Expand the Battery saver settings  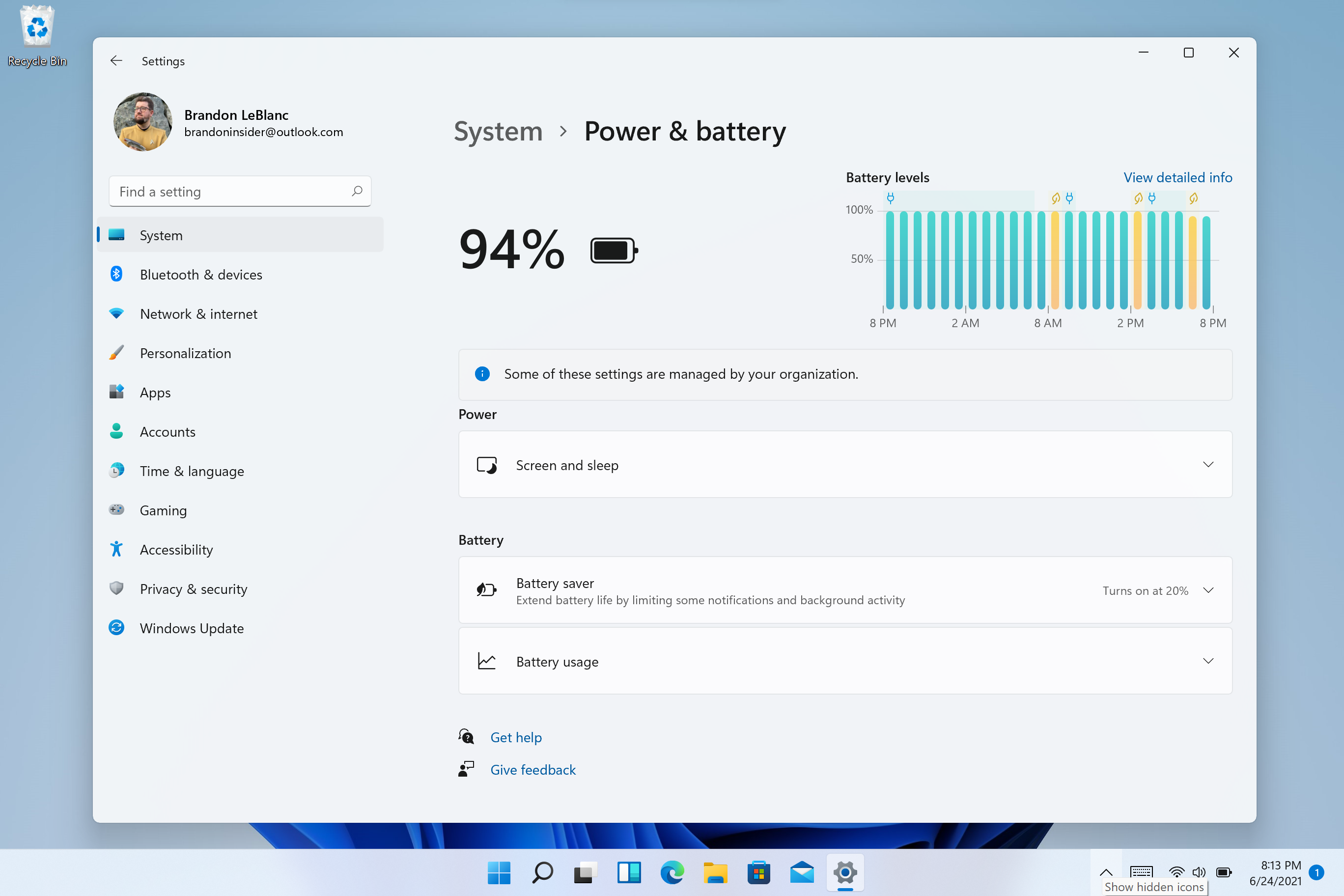[1209, 590]
